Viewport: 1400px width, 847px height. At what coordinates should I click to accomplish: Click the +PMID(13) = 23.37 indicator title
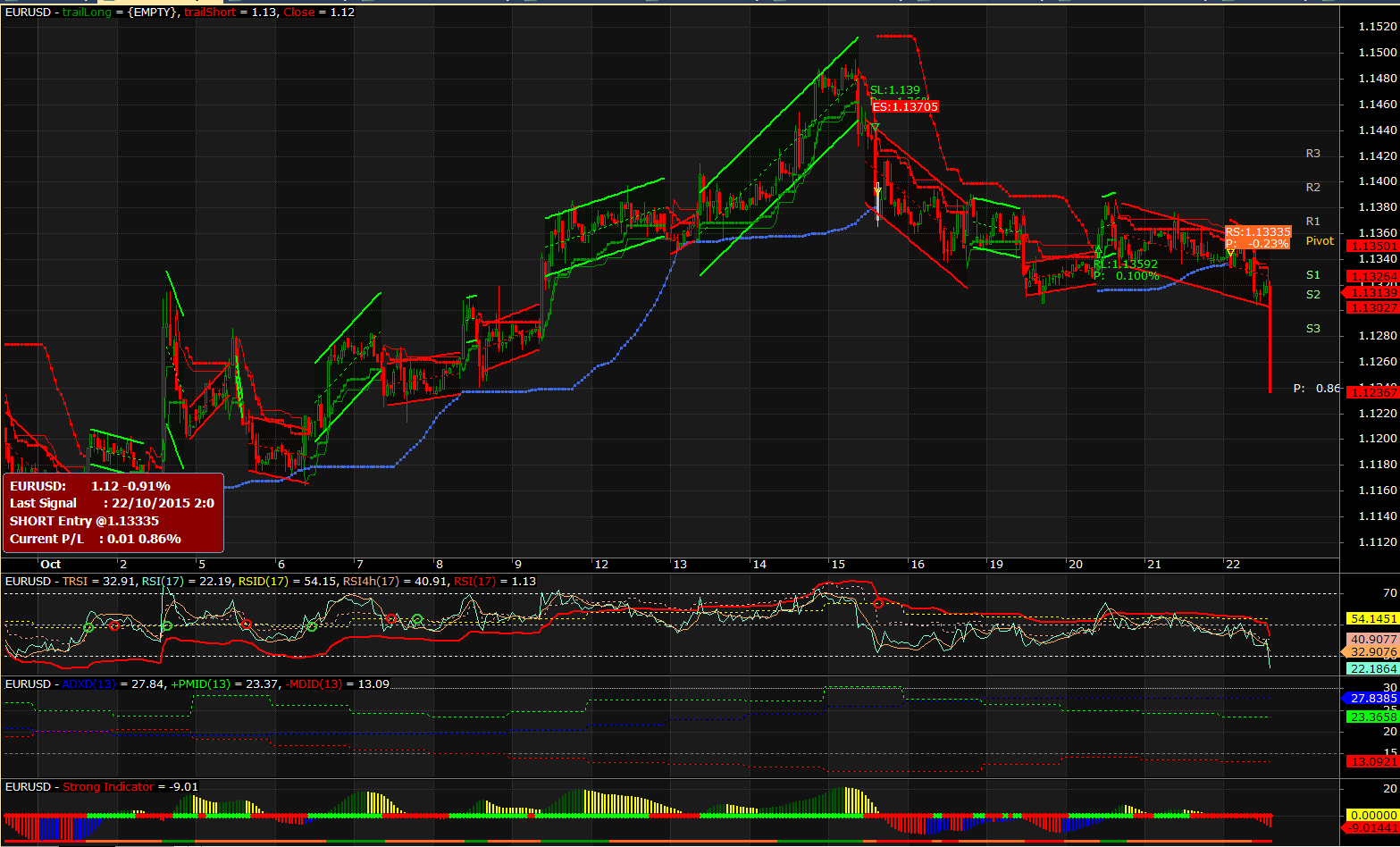pos(224,684)
